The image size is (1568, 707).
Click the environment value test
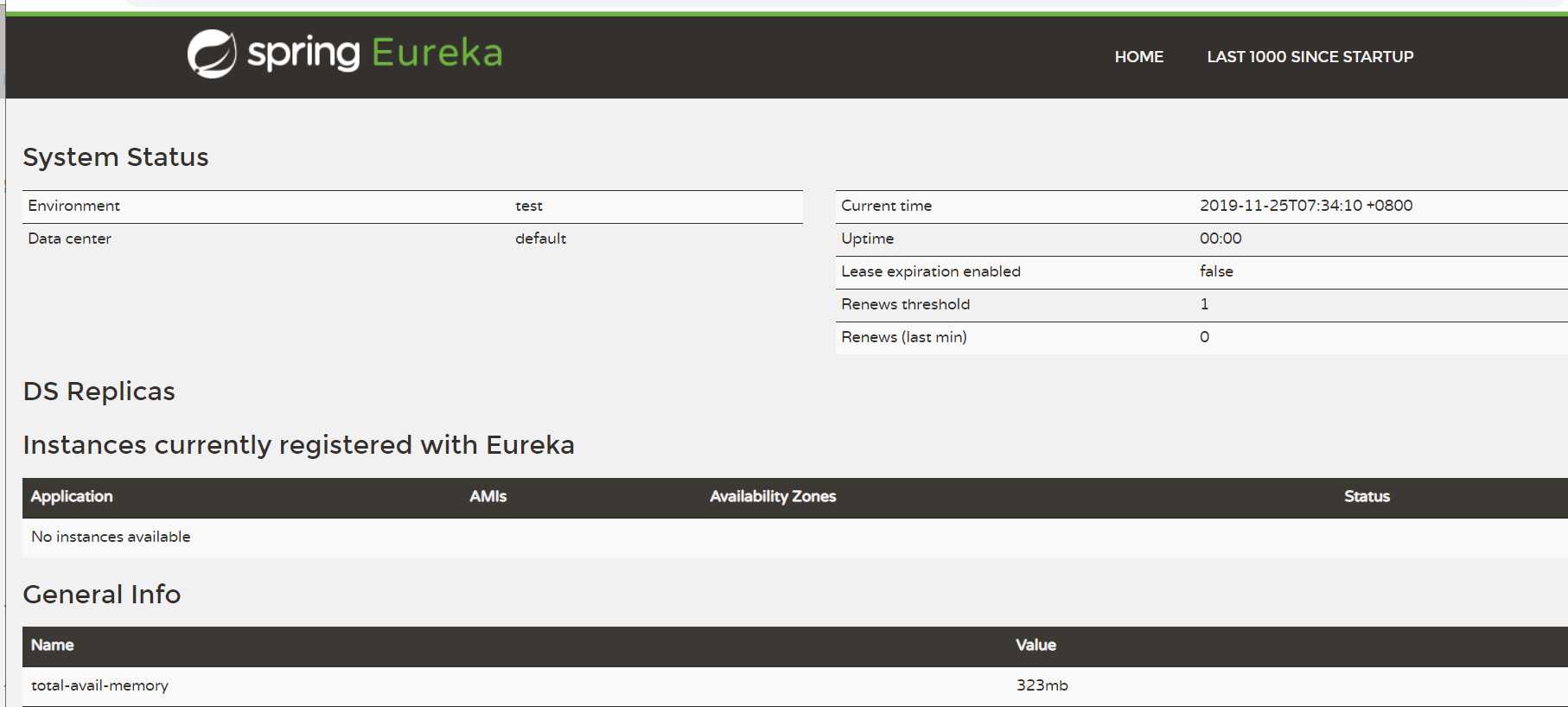click(529, 206)
